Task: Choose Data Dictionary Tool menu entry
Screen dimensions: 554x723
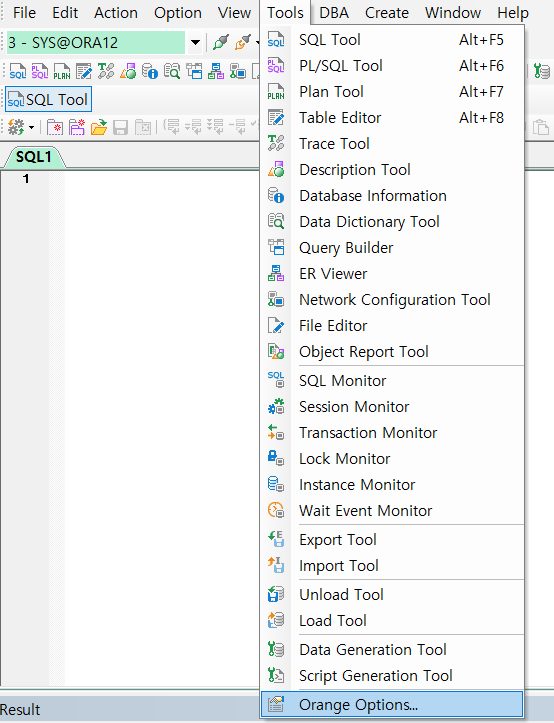Action: click(393, 222)
